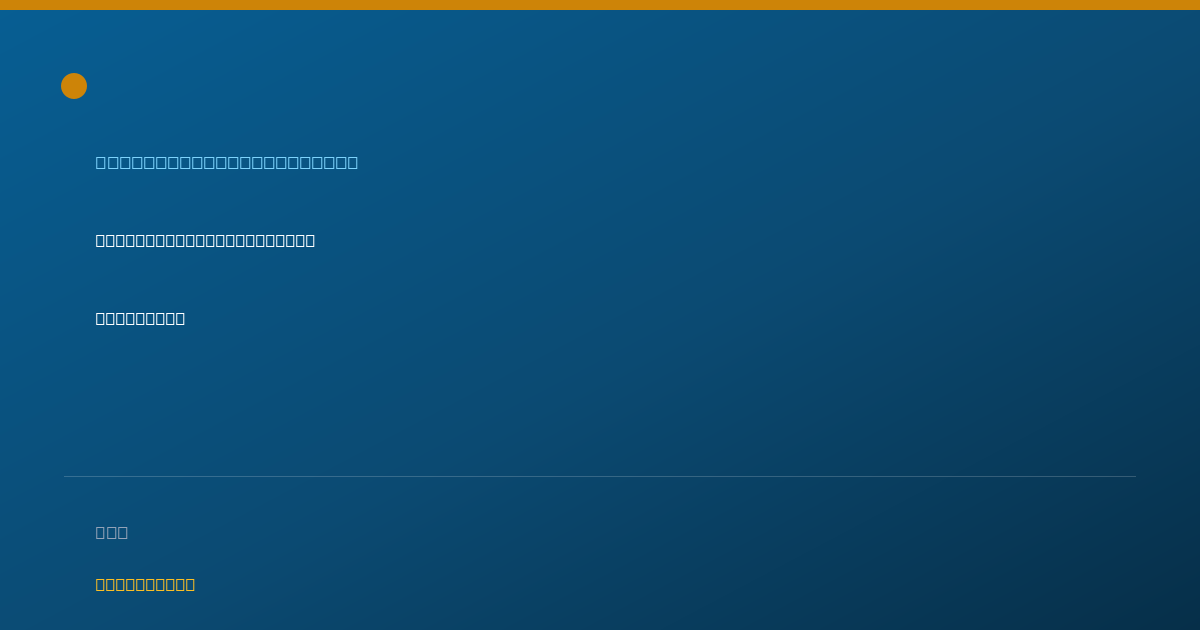Open the yellow link text at bottom

145,584
